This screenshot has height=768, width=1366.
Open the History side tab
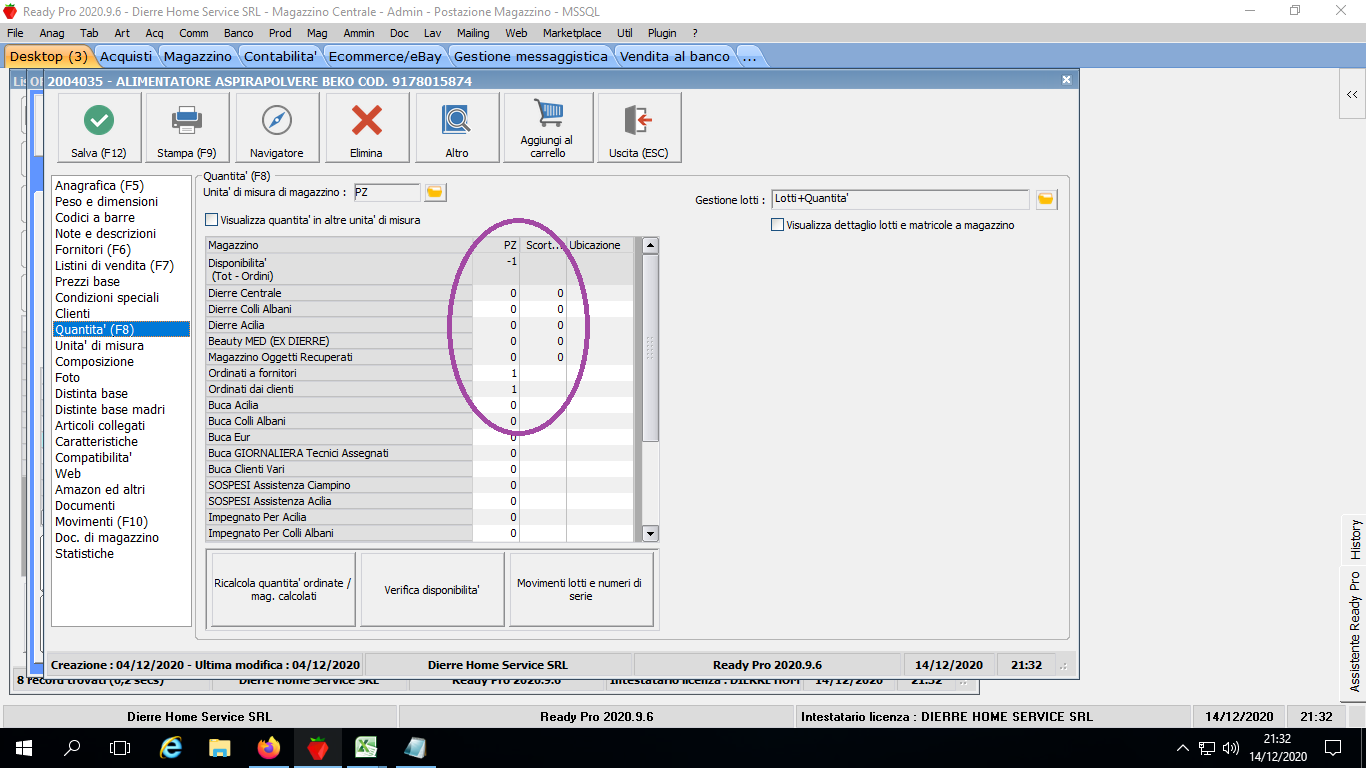[1355, 539]
